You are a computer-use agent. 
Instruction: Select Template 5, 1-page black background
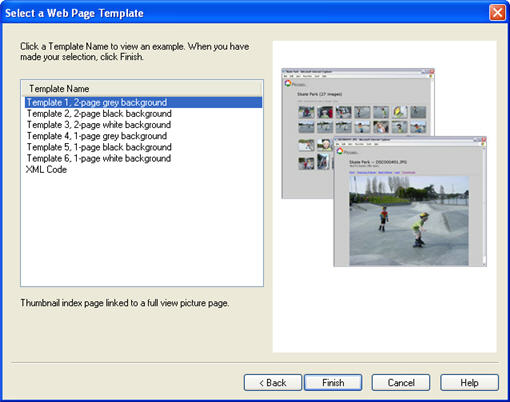coord(99,147)
